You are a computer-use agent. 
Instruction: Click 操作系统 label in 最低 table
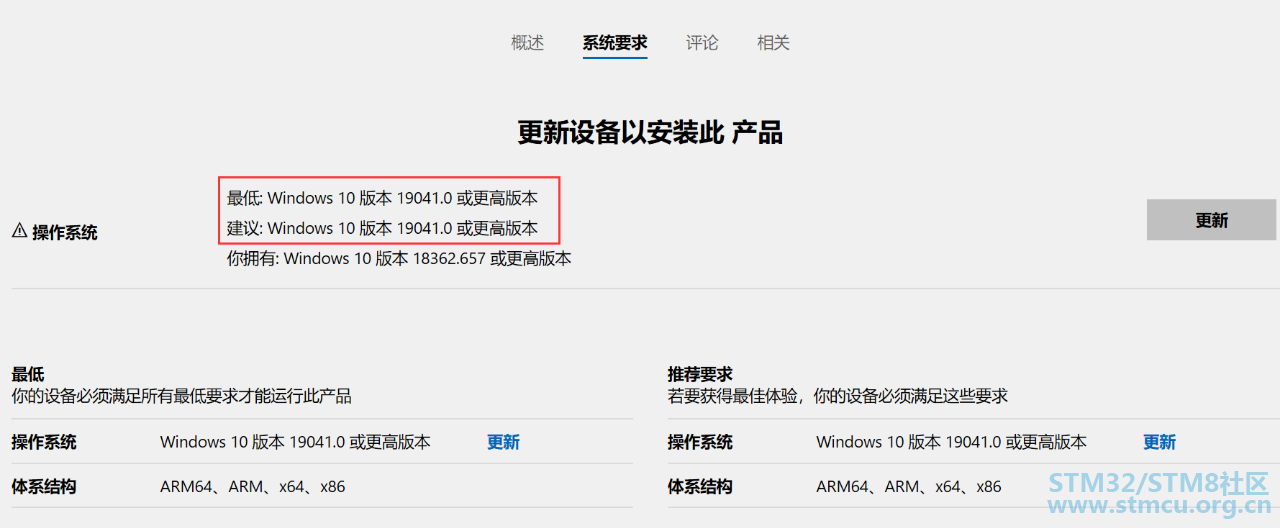[x=44, y=442]
